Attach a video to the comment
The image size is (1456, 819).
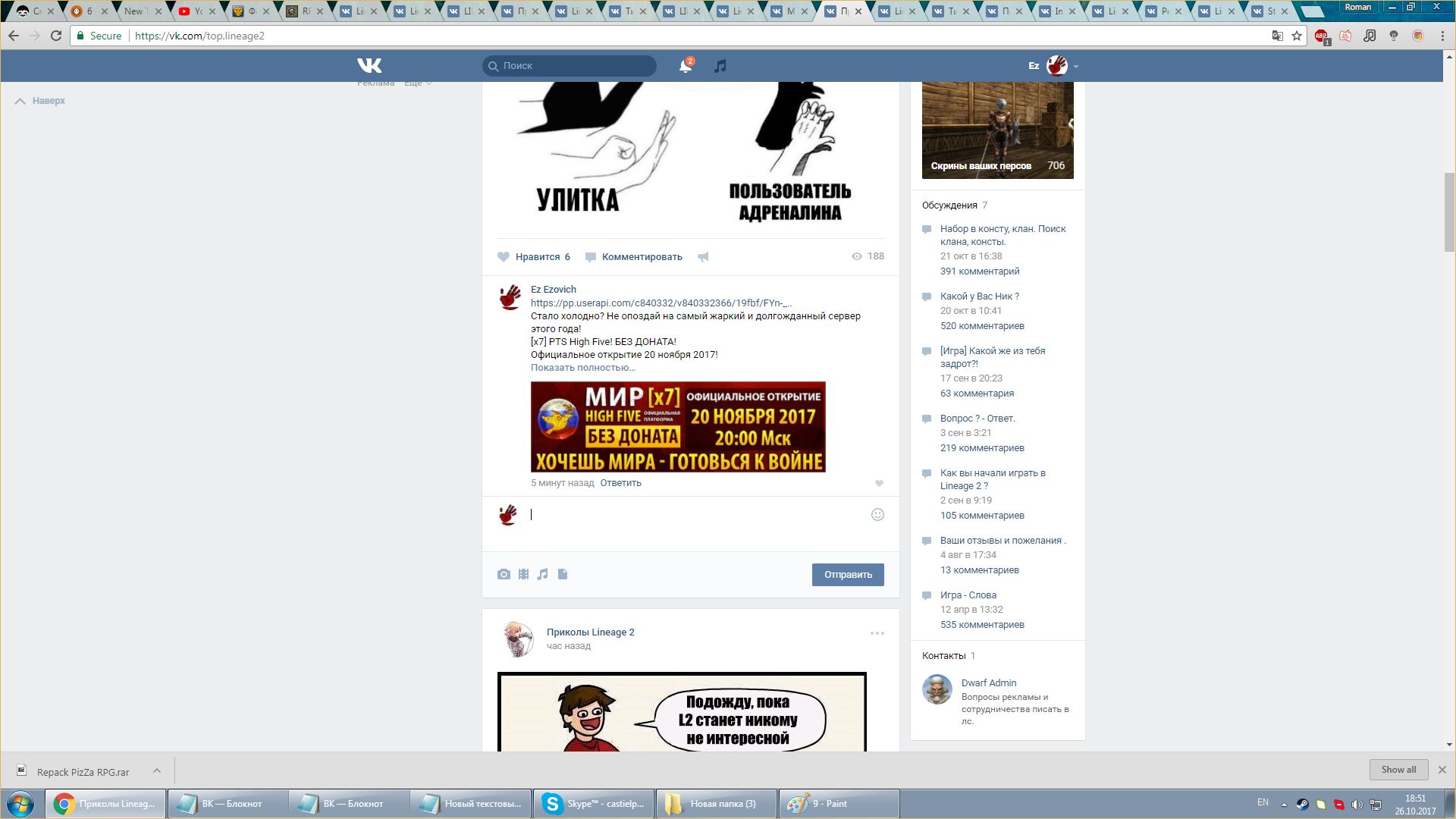tap(523, 575)
